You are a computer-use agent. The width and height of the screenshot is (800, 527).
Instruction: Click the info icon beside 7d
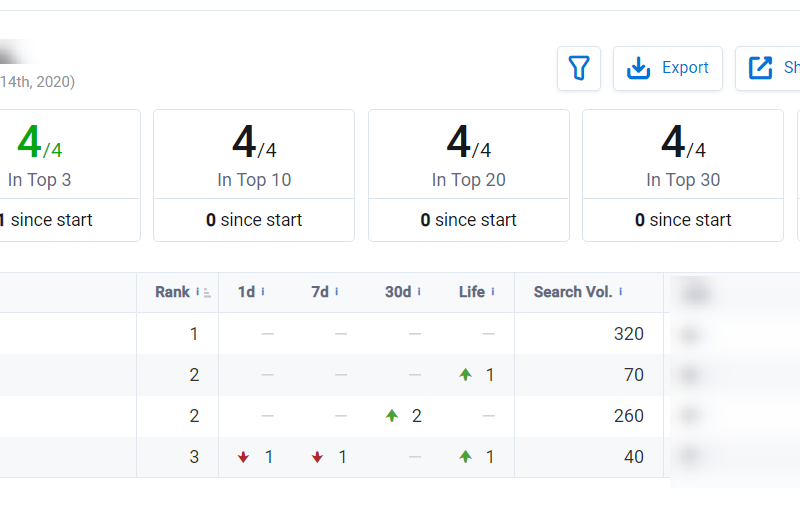click(x=337, y=292)
